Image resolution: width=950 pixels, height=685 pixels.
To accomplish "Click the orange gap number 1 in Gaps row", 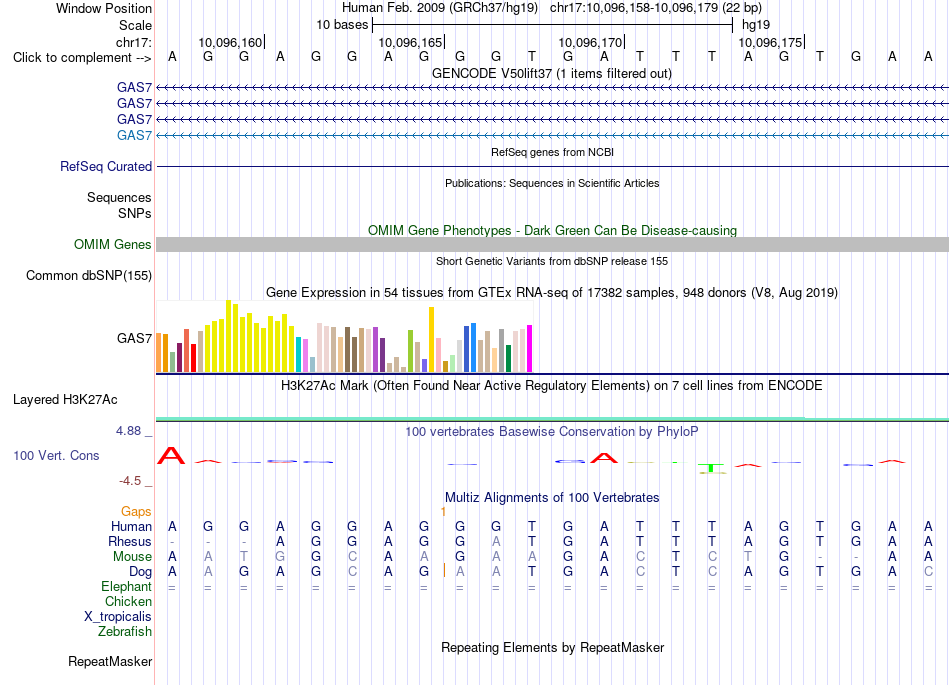I will pyautogui.click(x=443, y=512).
